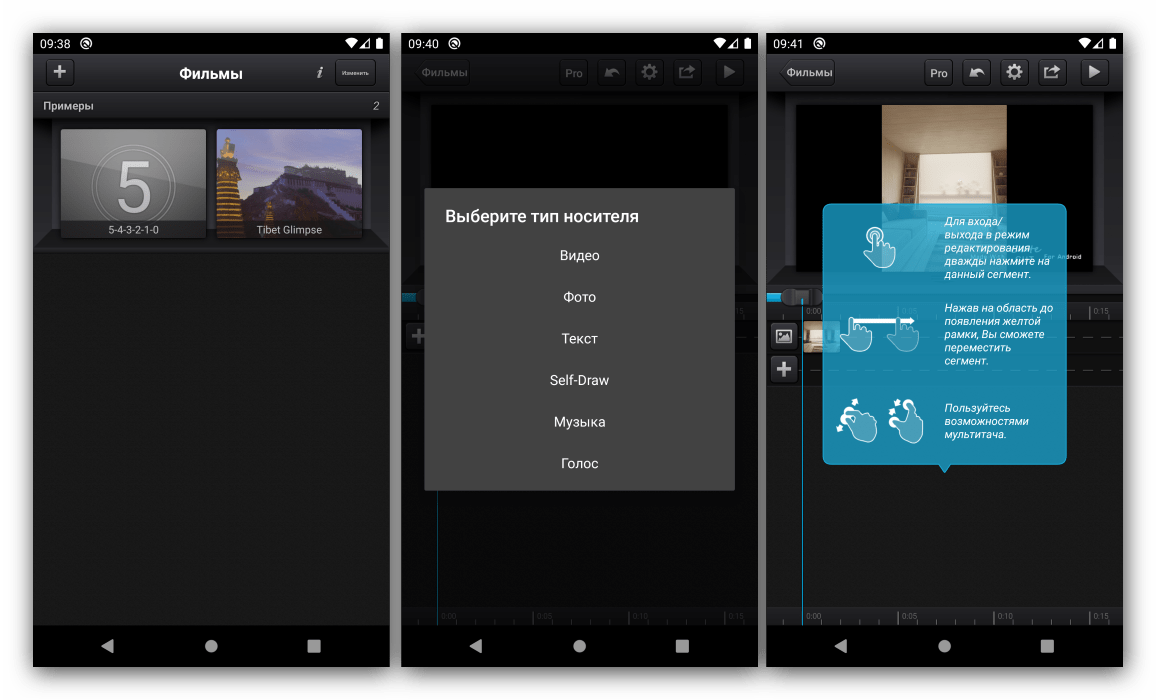Choose Голос to record voice
This screenshot has height=700, width=1156.
(579, 464)
